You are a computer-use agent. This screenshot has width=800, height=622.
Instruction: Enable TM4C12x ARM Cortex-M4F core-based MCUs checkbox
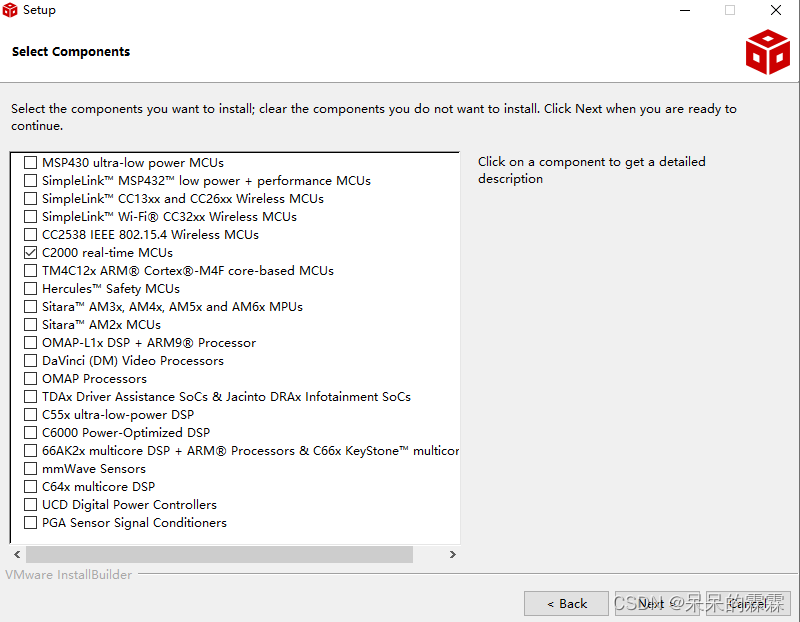[31, 270]
